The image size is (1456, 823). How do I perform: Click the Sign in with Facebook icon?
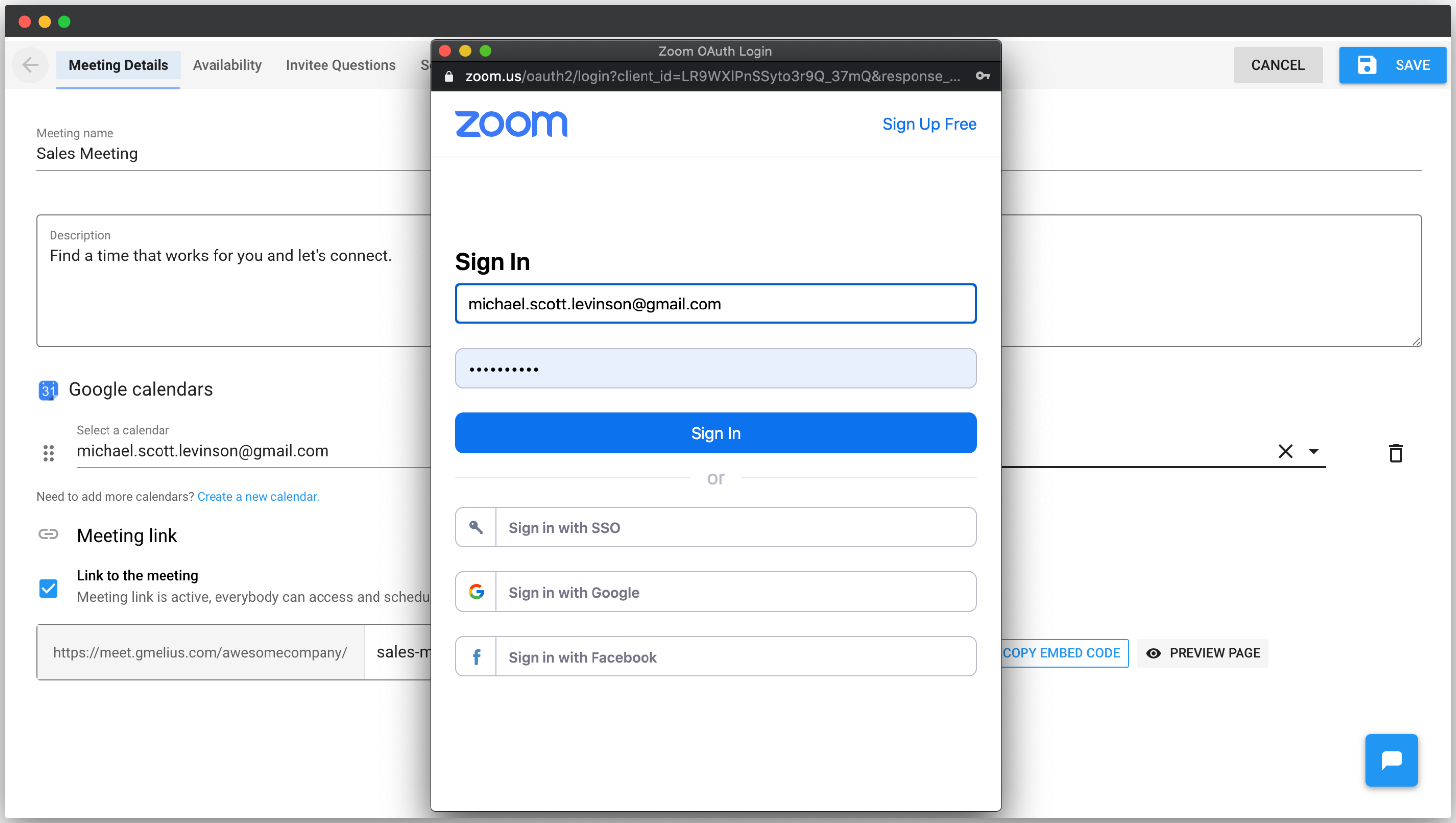click(476, 657)
